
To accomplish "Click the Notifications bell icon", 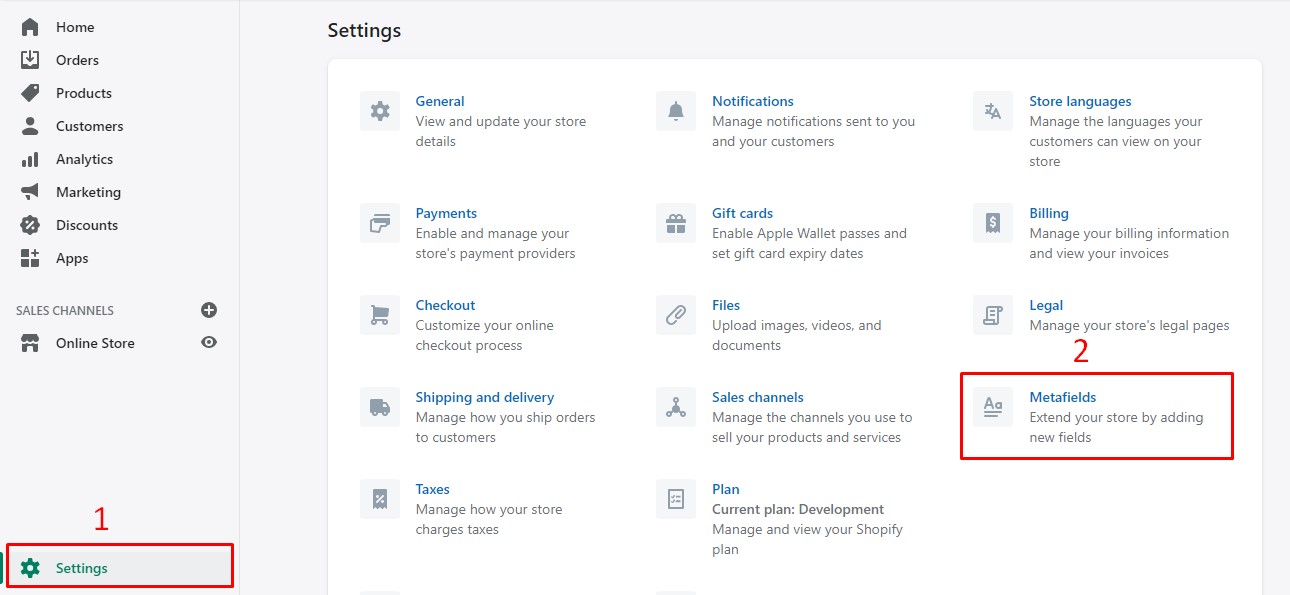I will [675, 110].
